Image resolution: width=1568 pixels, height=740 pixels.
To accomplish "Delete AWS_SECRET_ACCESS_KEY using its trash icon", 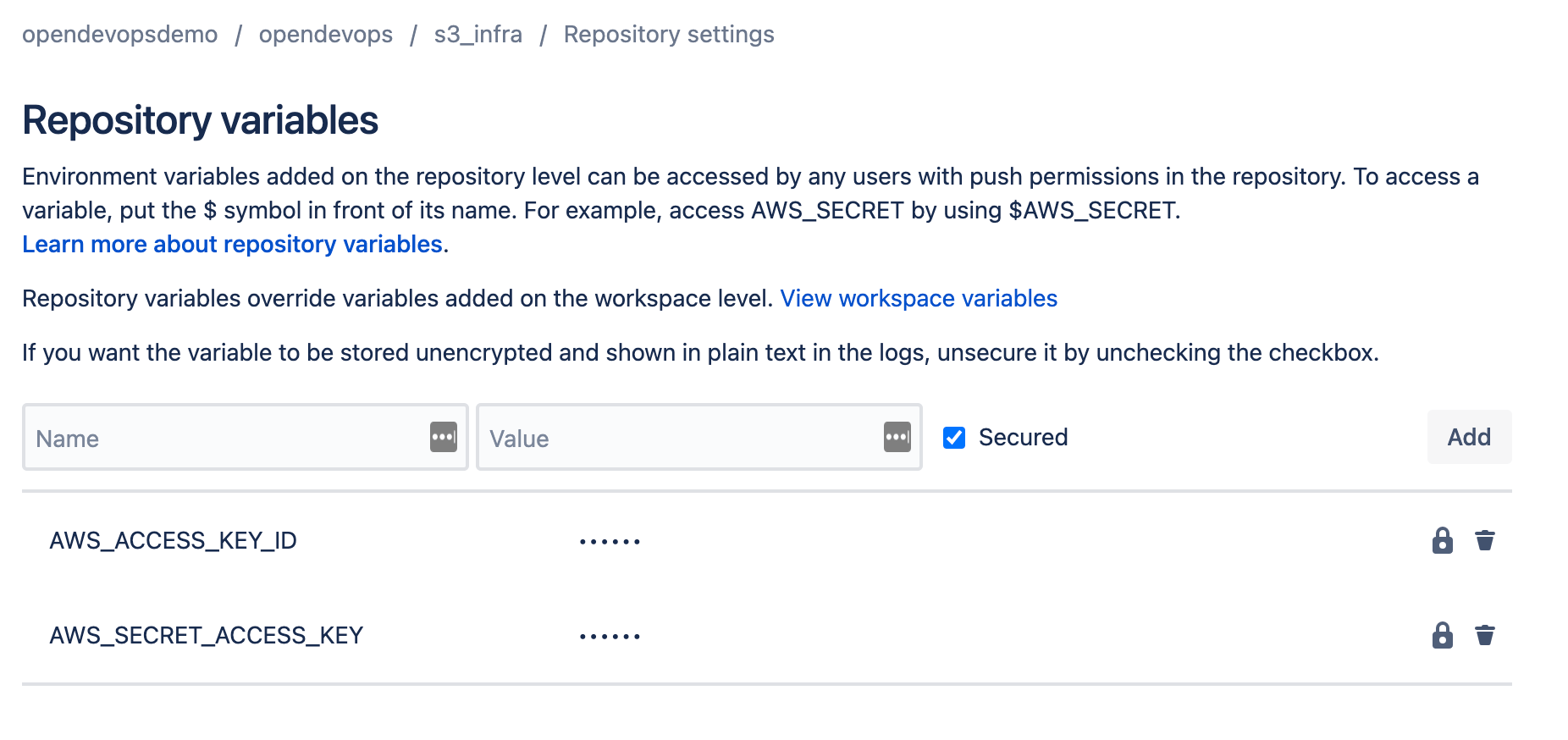I will [x=1486, y=634].
